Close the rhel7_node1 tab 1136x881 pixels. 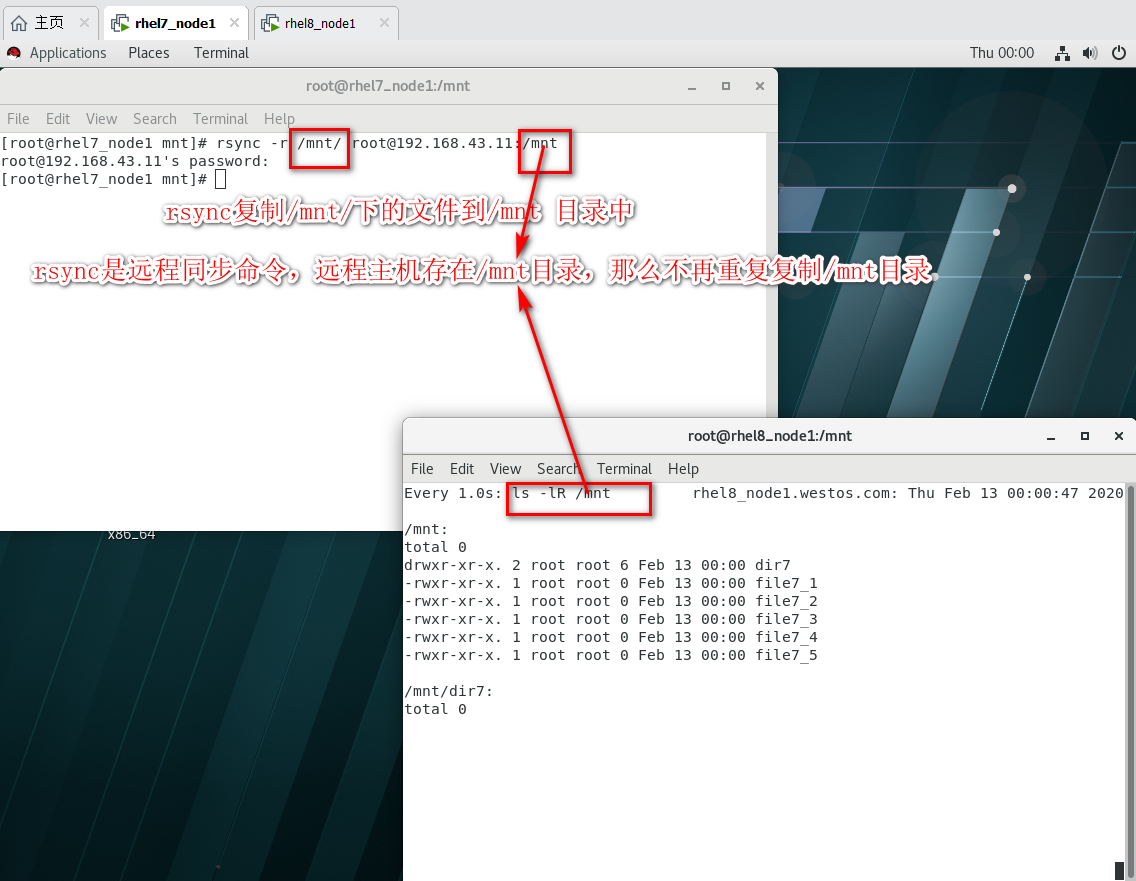[234, 23]
